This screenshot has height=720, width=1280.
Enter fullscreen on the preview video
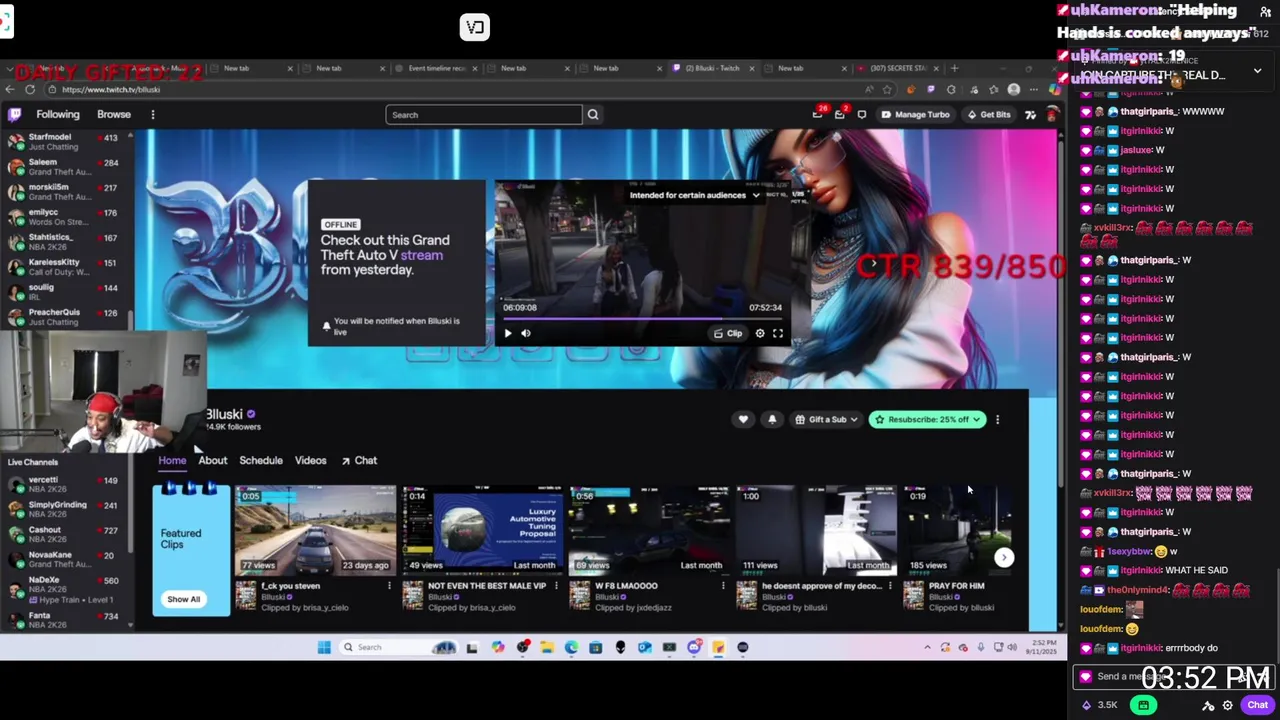coord(778,333)
